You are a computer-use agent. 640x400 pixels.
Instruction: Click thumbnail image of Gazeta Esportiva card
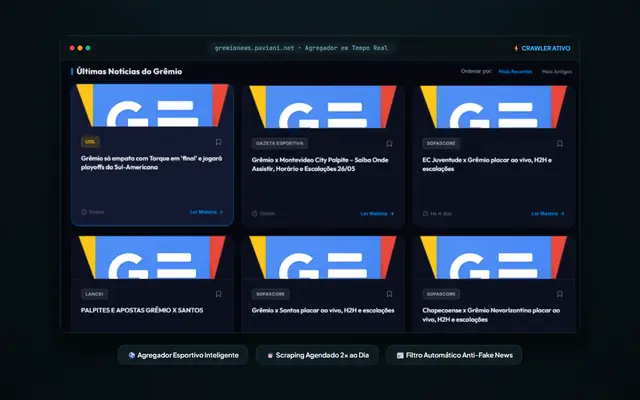[323, 107]
